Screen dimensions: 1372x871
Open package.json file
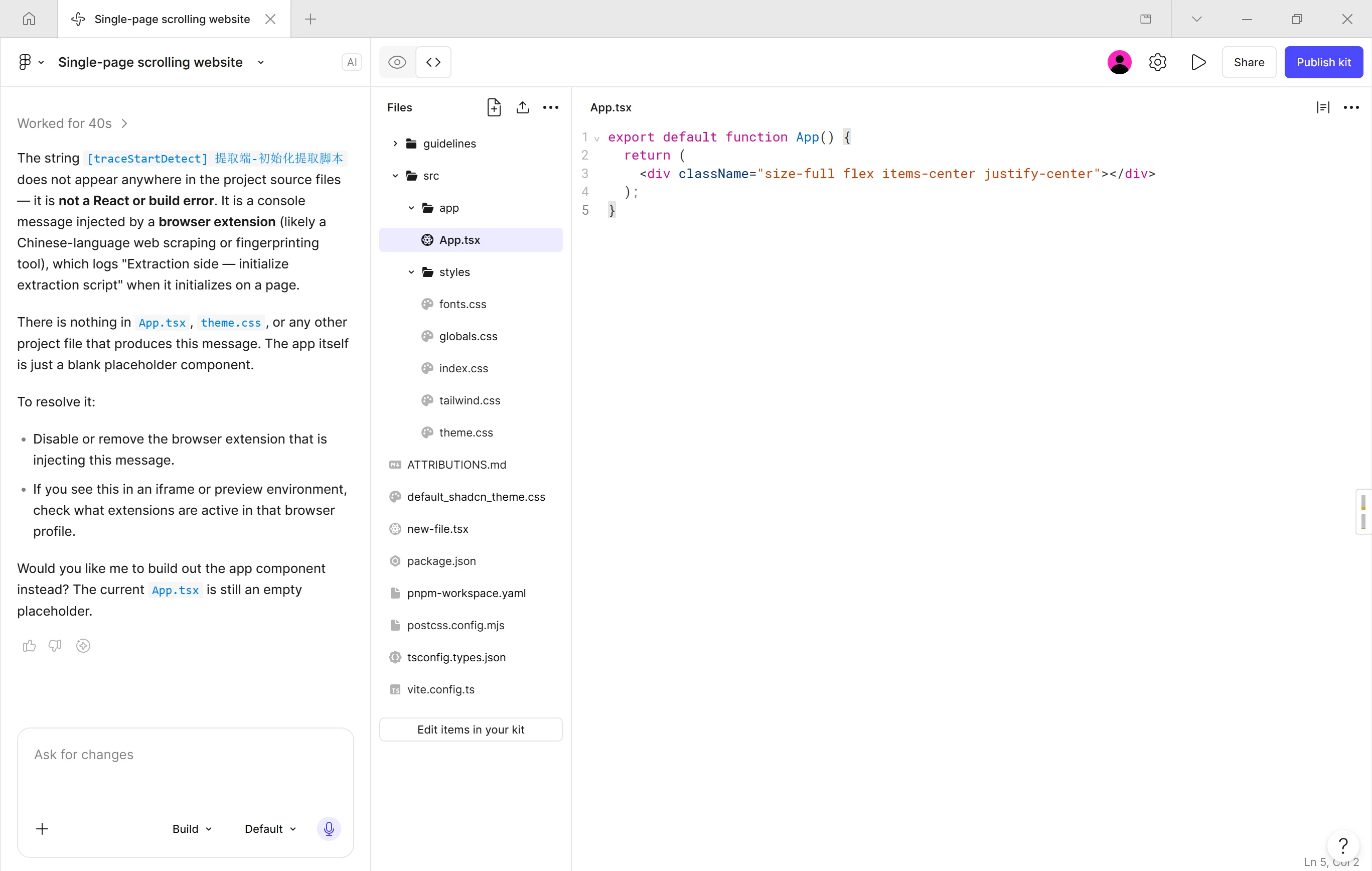point(471,561)
